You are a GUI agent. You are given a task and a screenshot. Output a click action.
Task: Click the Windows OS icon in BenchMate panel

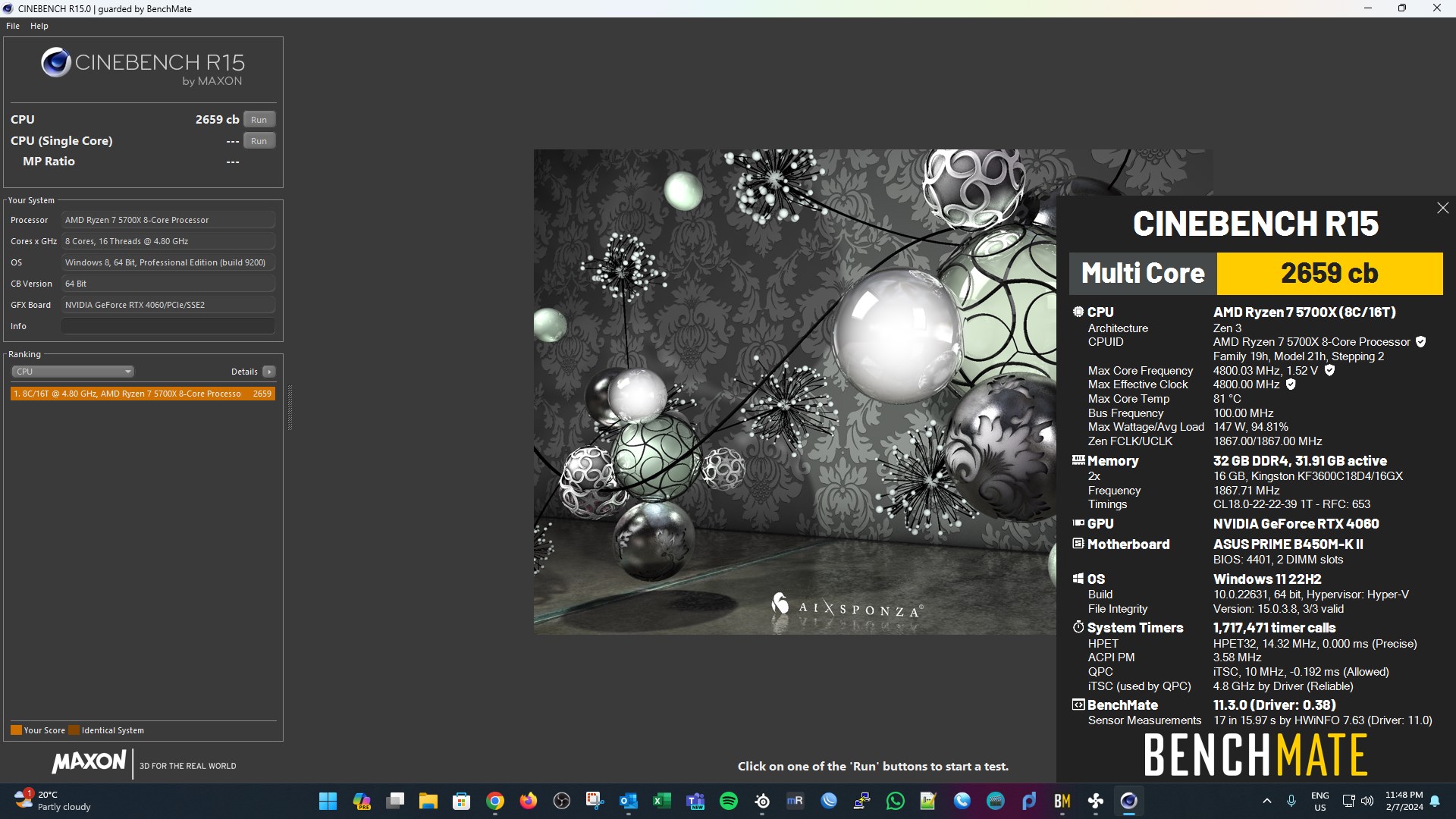pyautogui.click(x=1078, y=579)
